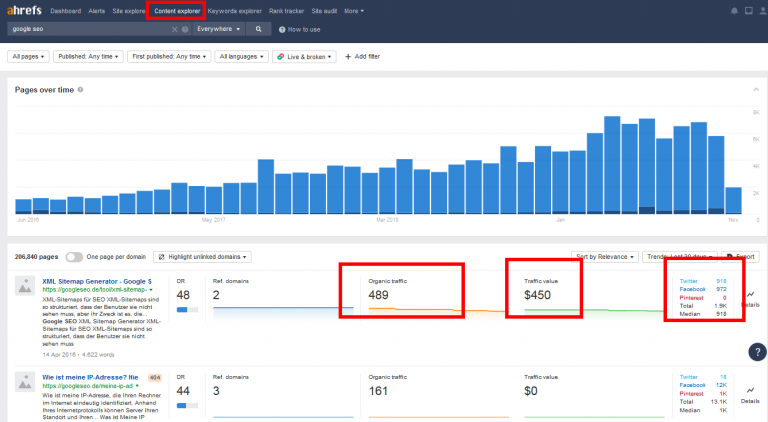
Task: Click the last bar near Nov in chart
Action: (733, 201)
